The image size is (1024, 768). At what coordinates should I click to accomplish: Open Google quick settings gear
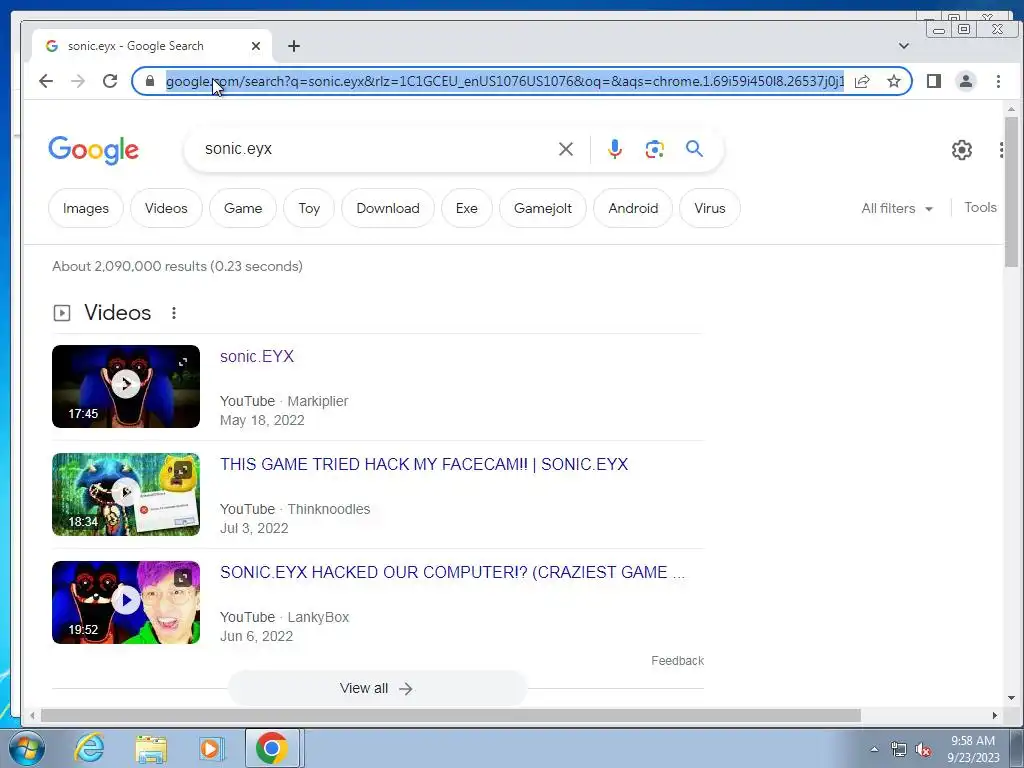pyautogui.click(x=961, y=150)
